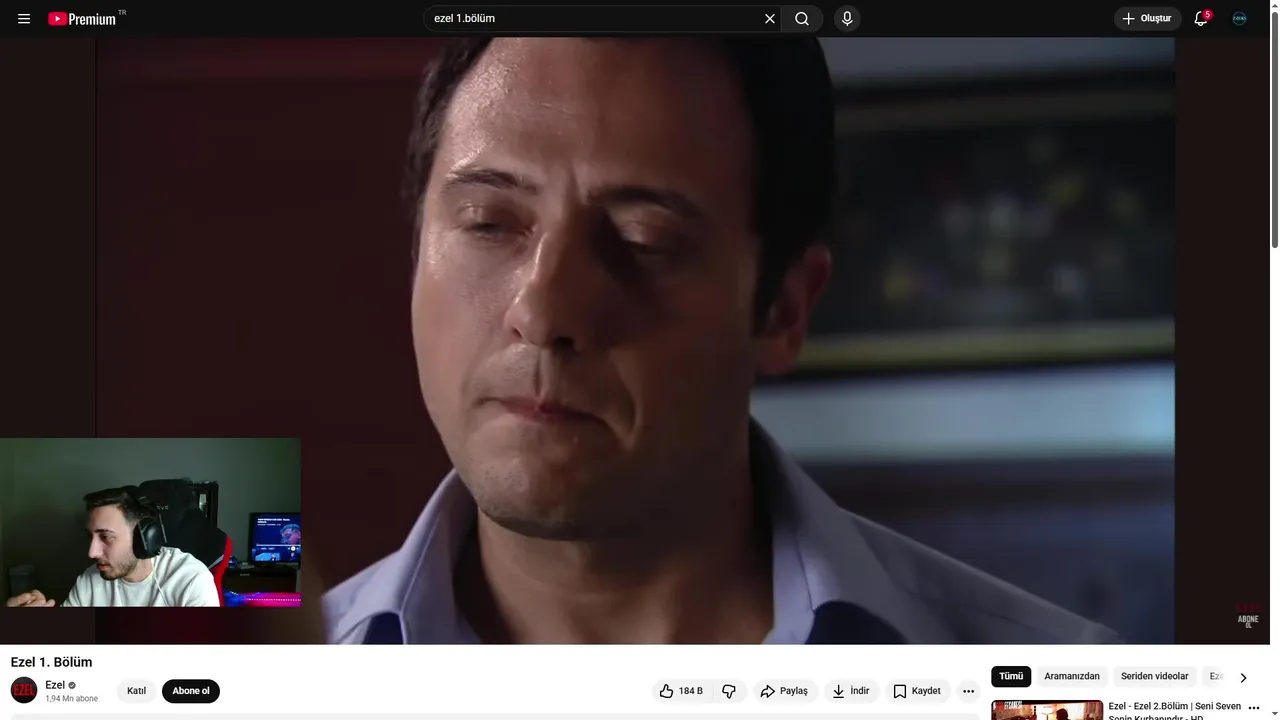Download the video with İndir
The width and height of the screenshot is (1280, 720).
pos(851,691)
